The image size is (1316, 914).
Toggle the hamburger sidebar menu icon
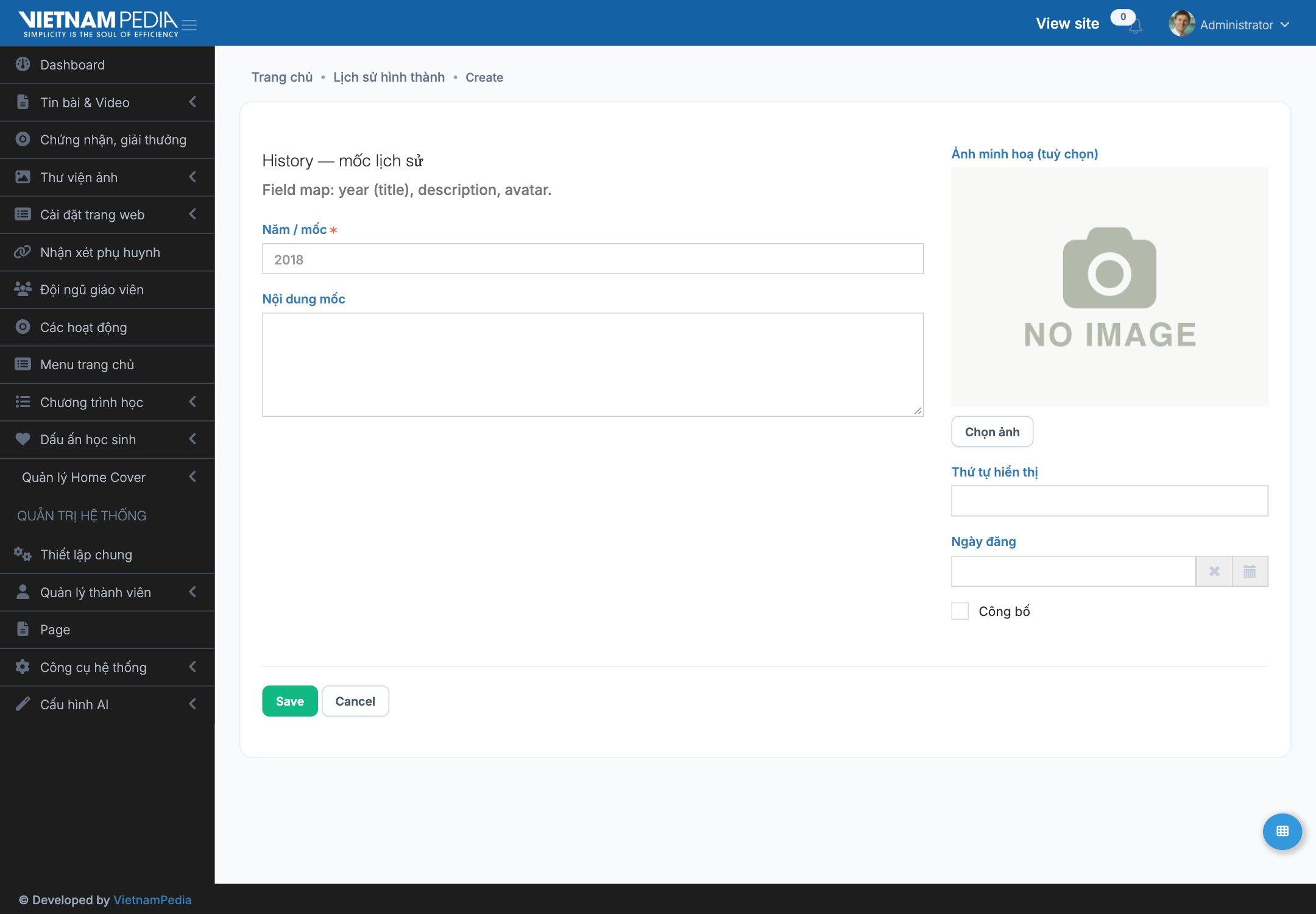(x=189, y=25)
